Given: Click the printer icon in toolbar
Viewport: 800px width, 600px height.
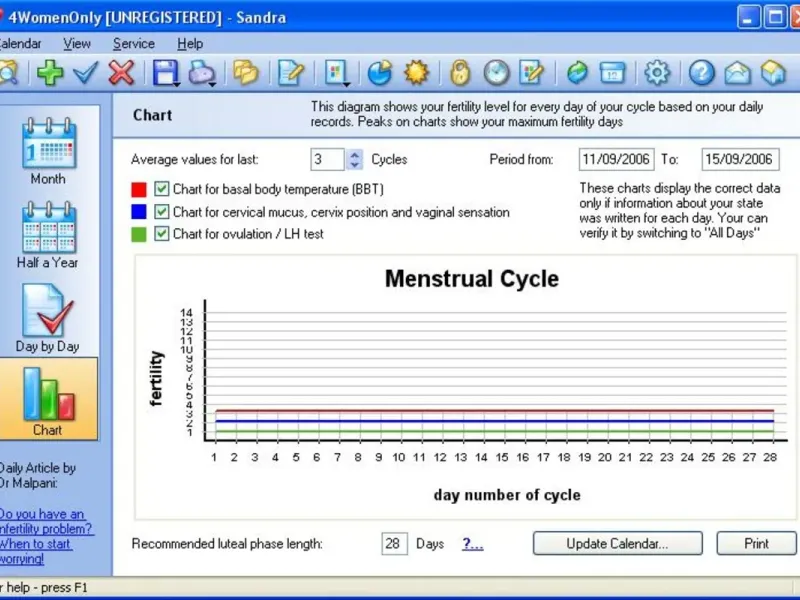Looking at the screenshot, I should [202, 73].
